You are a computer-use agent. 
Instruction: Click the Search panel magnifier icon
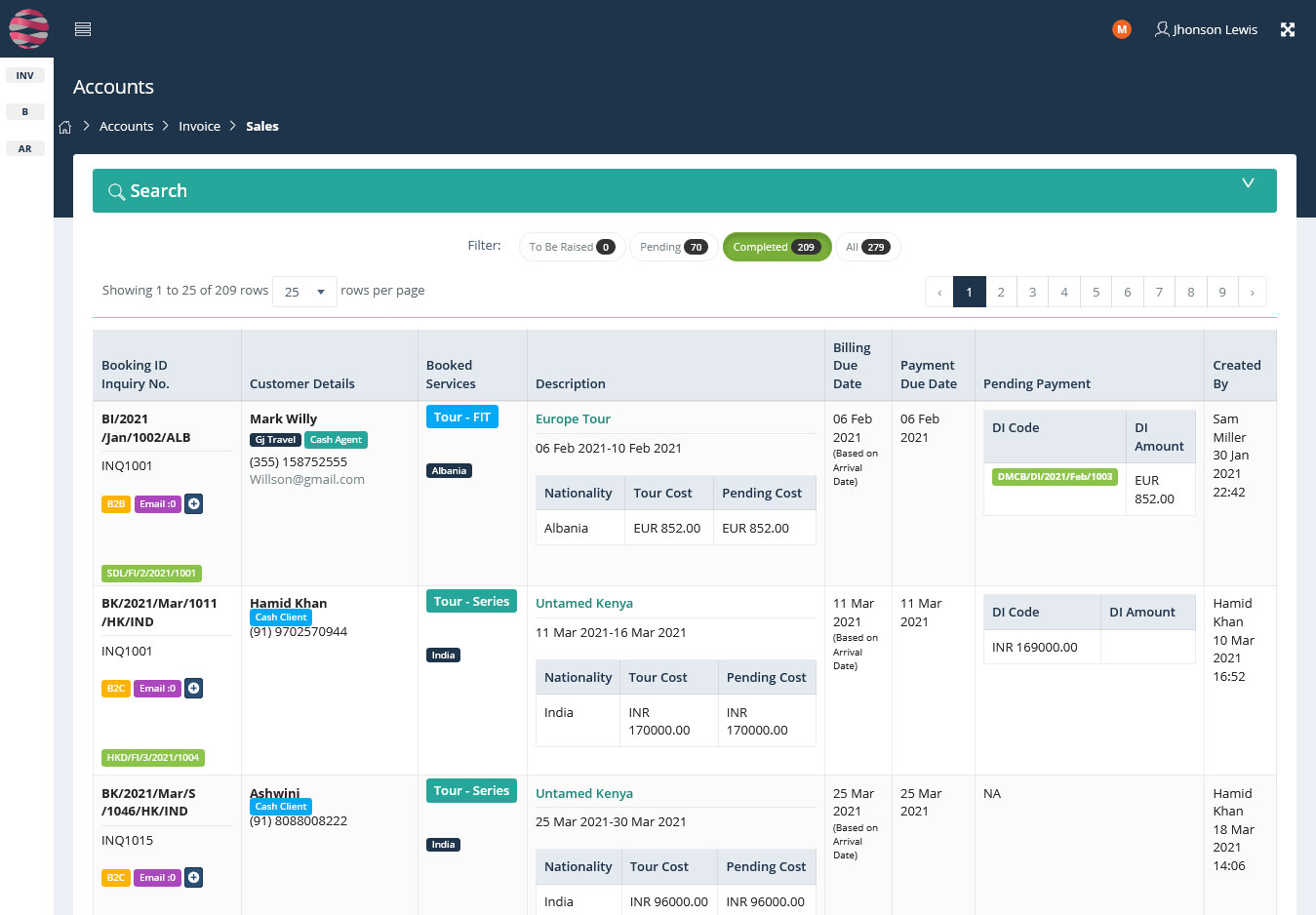click(116, 191)
